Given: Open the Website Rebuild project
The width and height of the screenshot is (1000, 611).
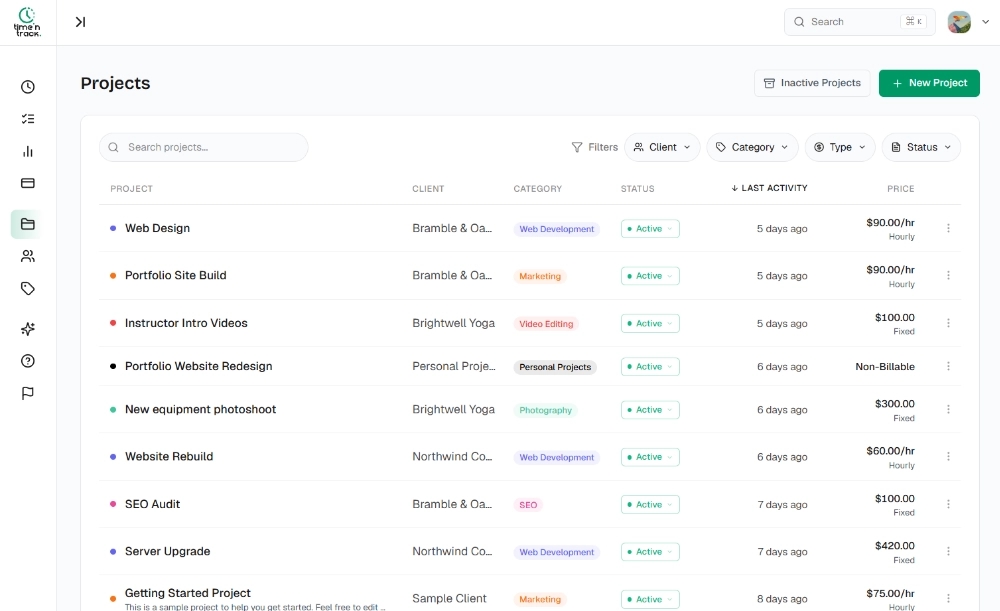Looking at the screenshot, I should pyautogui.click(x=169, y=457).
